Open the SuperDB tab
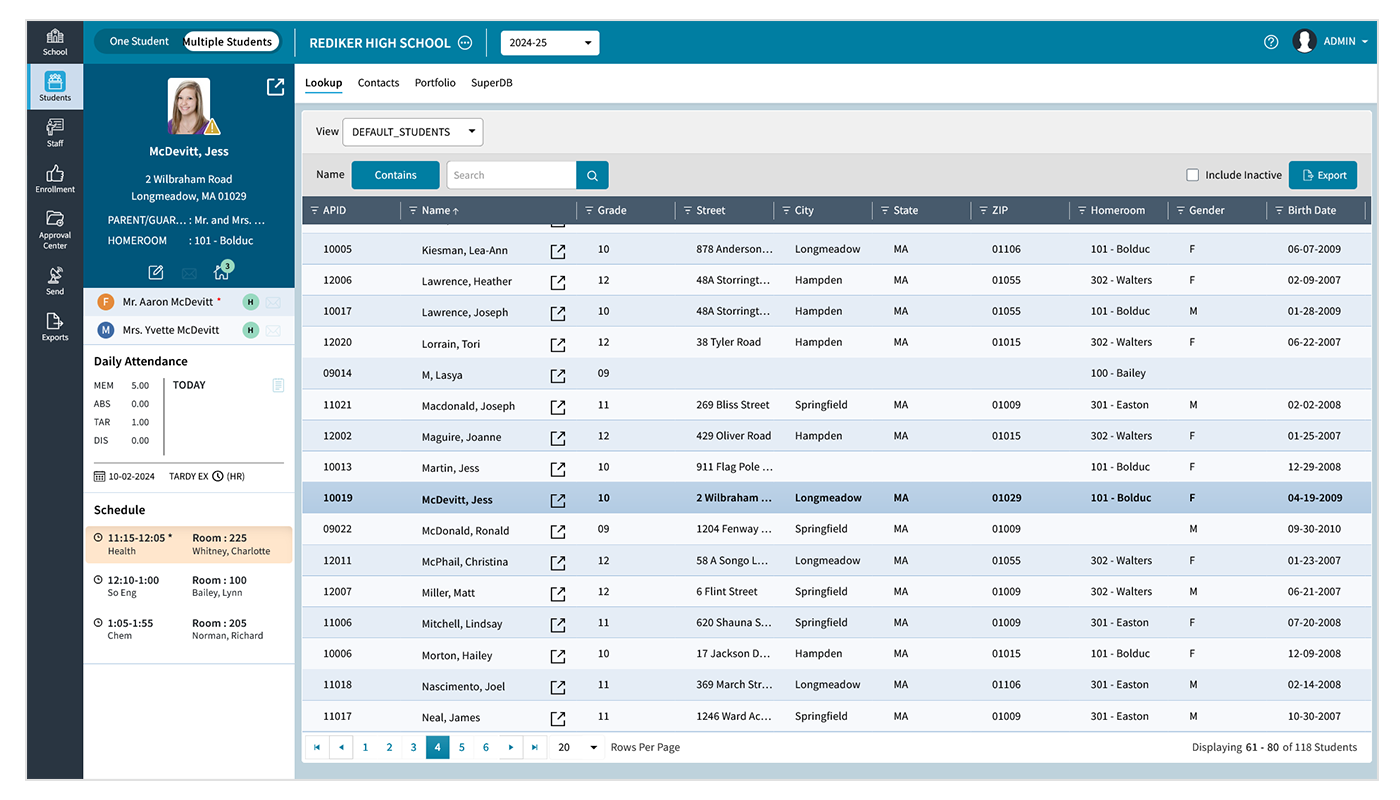Screen dimensions: 1400x800 [491, 83]
